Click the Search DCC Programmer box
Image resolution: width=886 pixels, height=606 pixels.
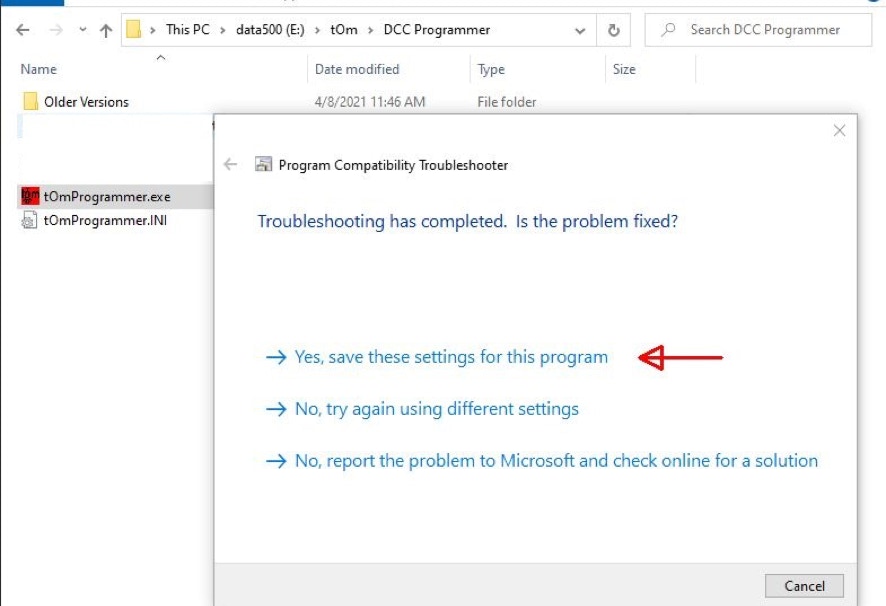[x=765, y=30]
